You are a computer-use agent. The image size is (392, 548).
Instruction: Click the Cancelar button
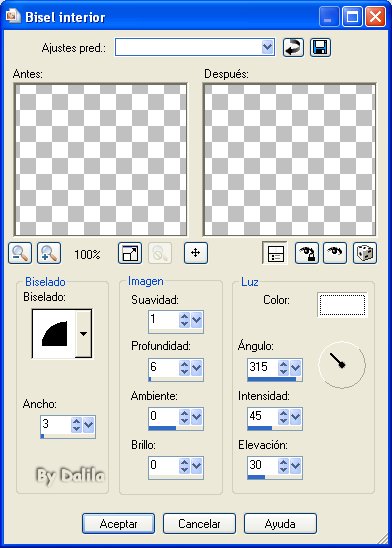click(199, 523)
